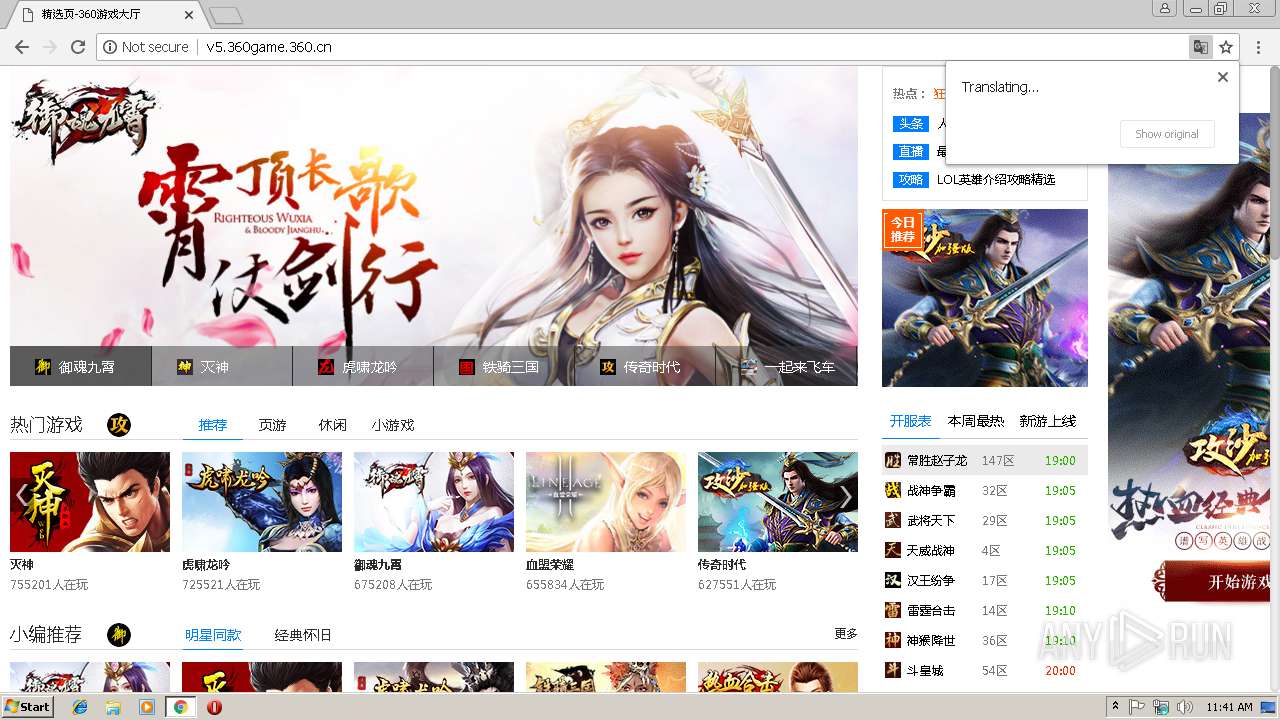The image size is (1280, 720).
Task: Select 御魂九霄 banner tab
Action: point(81,367)
